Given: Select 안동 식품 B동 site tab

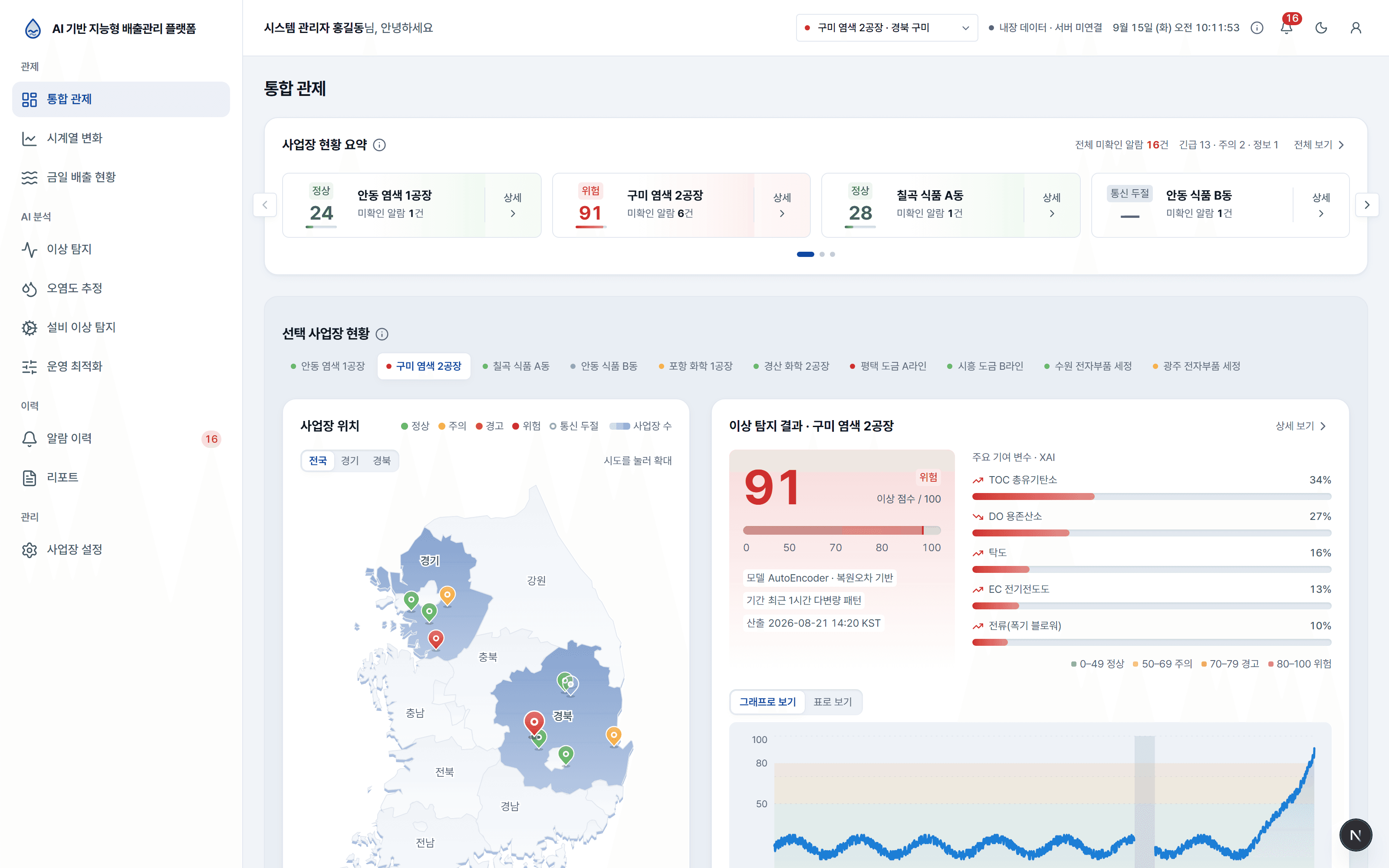Looking at the screenshot, I should [604, 366].
